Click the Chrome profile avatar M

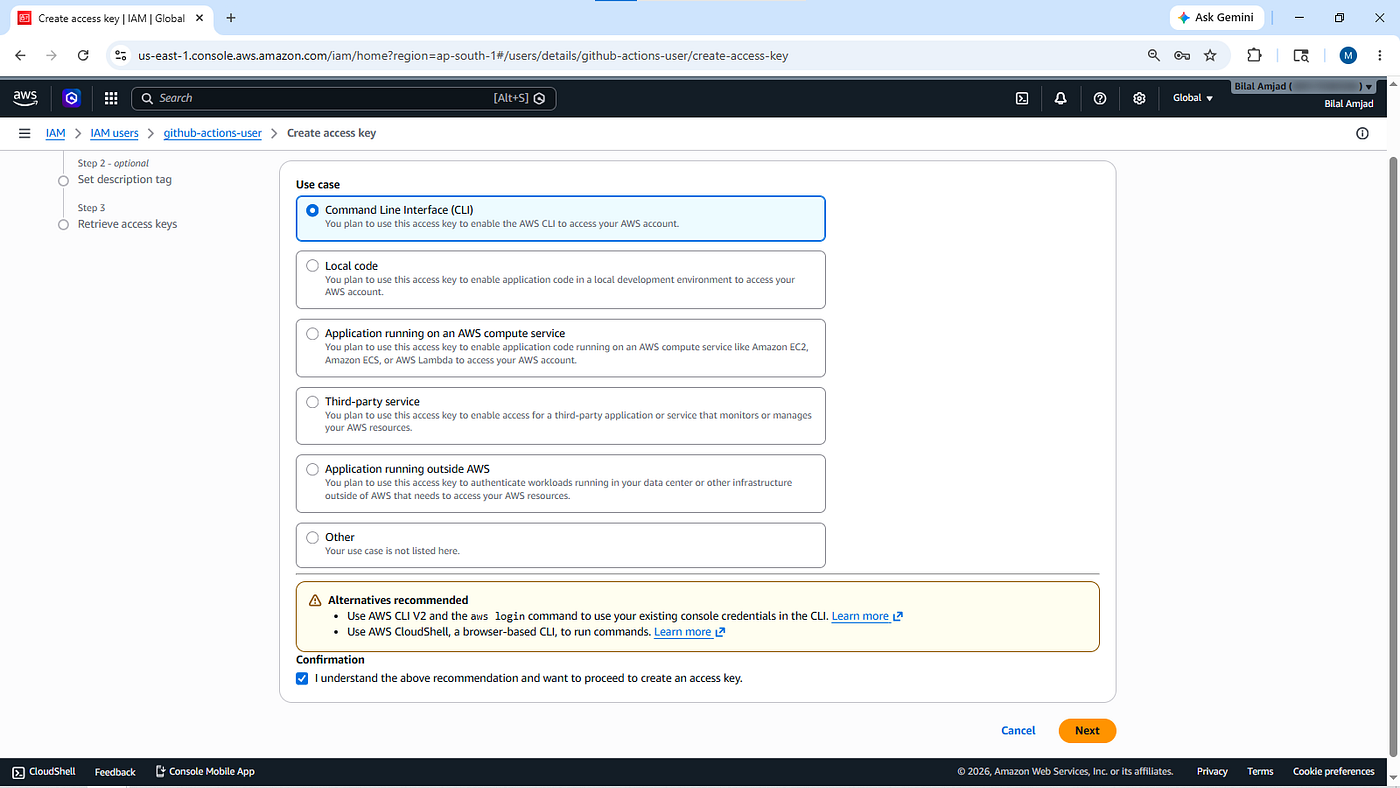(1348, 56)
